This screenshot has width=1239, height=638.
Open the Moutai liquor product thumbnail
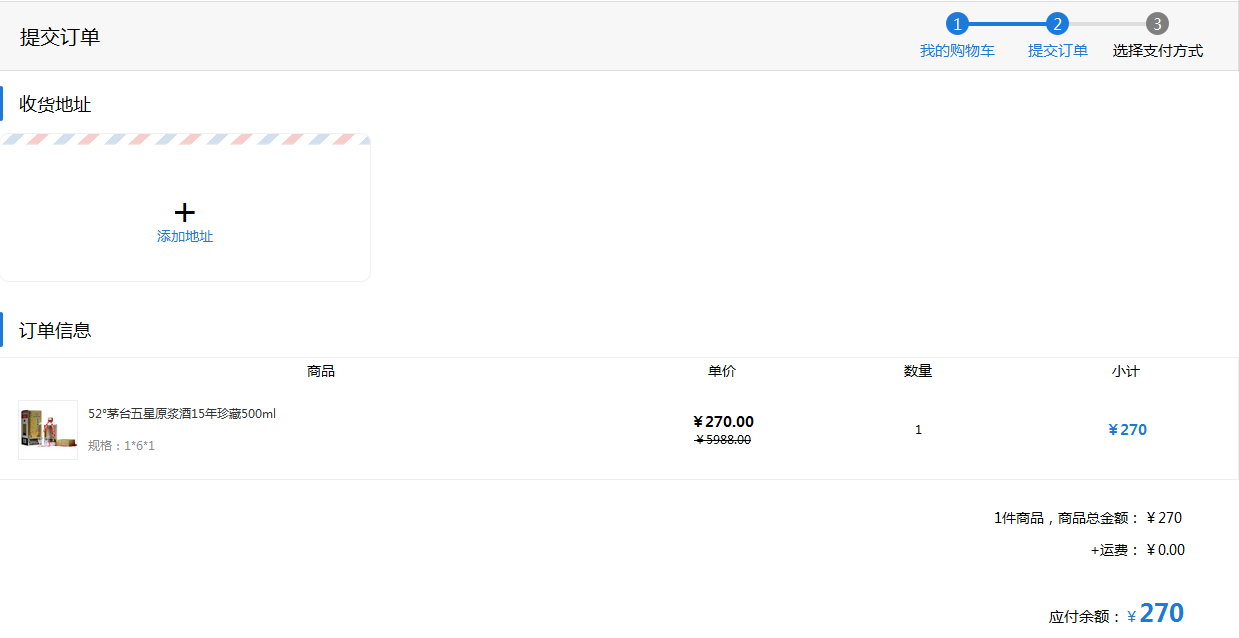(x=48, y=430)
